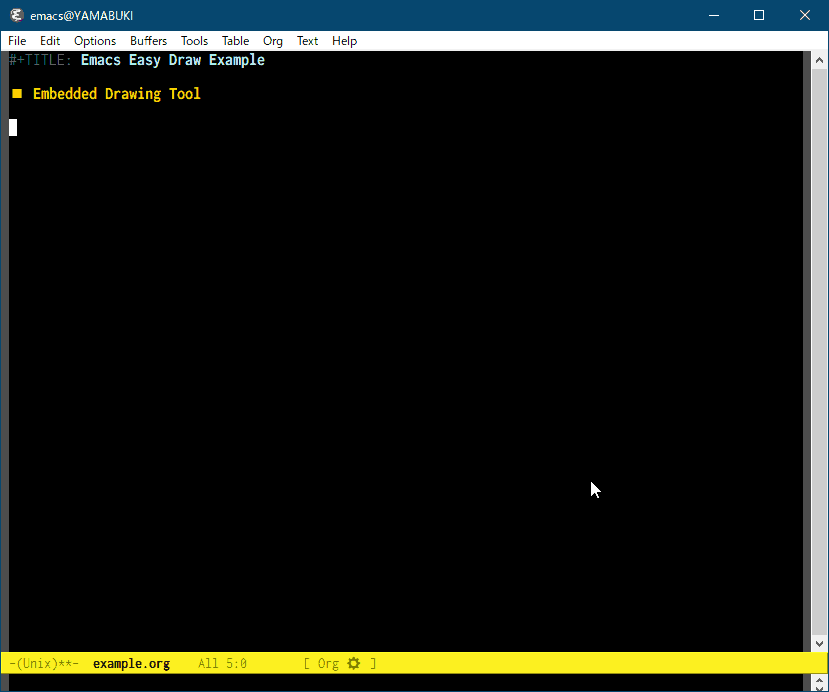Open the Edit menu

click(x=50, y=41)
